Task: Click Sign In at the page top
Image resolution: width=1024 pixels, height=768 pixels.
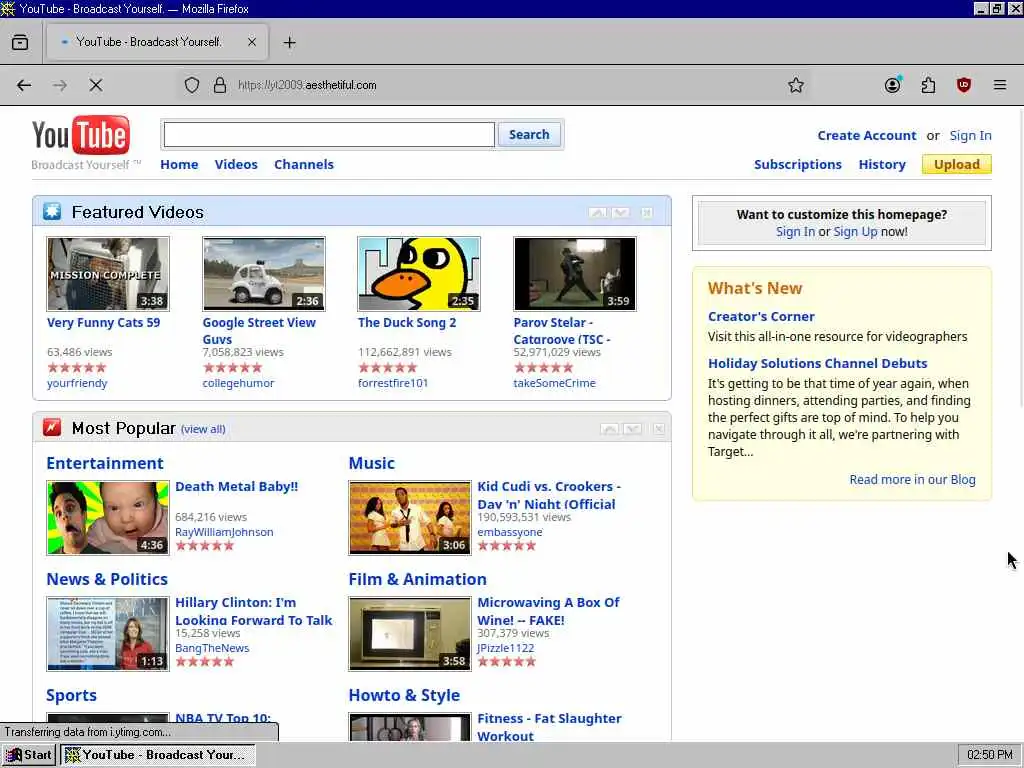Action: [970, 135]
